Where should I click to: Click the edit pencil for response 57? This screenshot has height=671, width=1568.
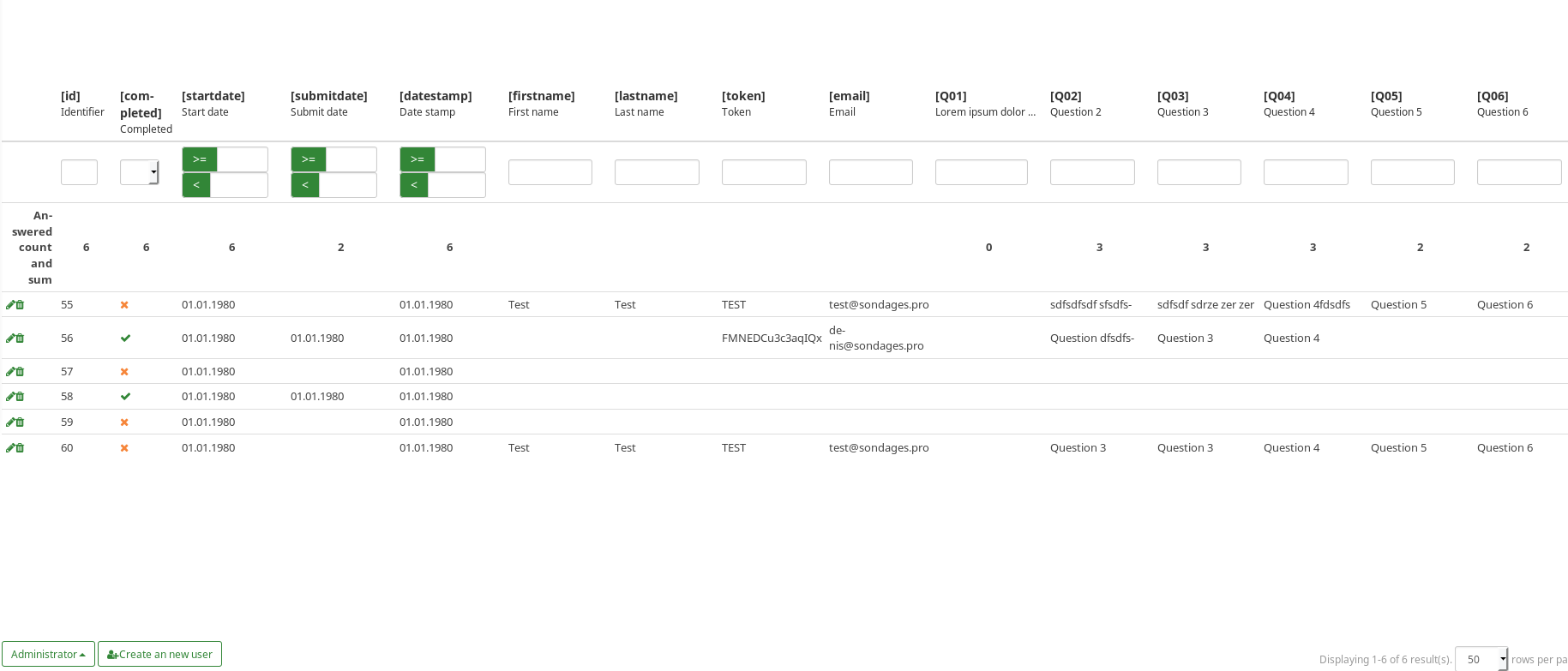pos(10,372)
